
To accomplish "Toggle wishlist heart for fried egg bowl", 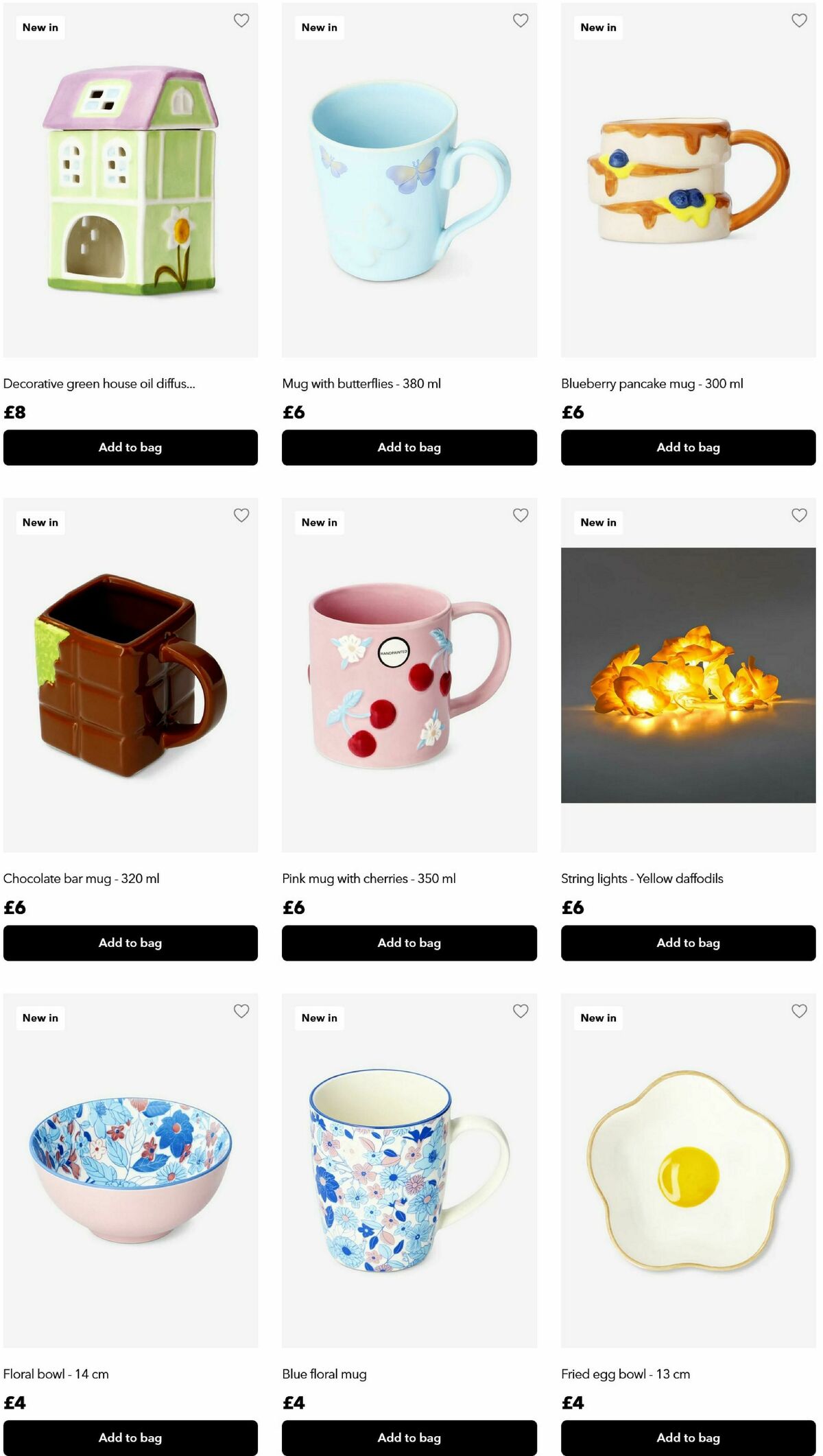I will coord(799,1011).
